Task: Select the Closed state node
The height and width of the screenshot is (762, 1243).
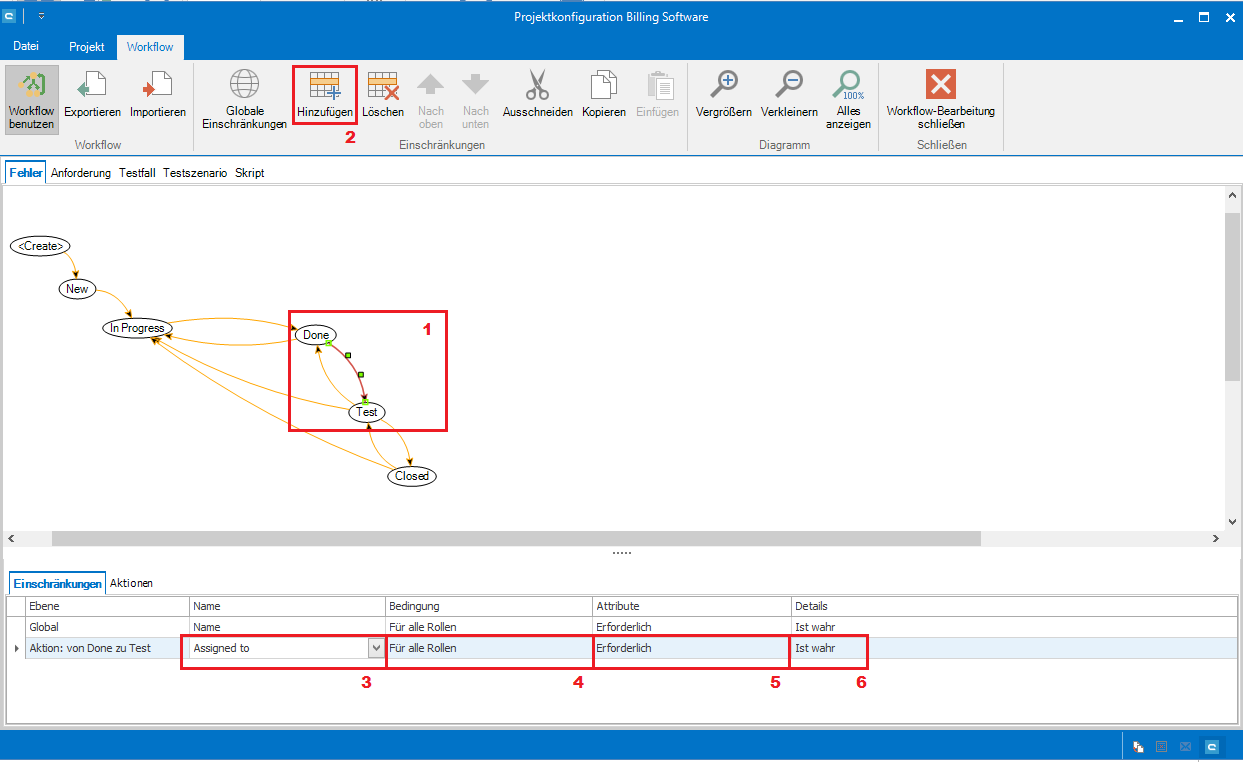Action: point(412,476)
